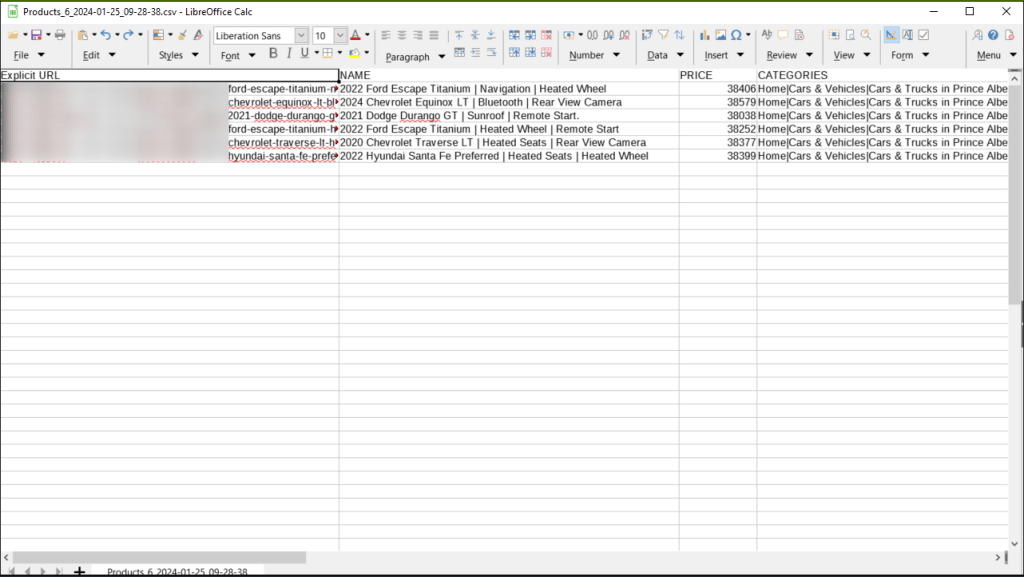Open the File menu
1024x577 pixels.
pyautogui.click(x=23, y=55)
